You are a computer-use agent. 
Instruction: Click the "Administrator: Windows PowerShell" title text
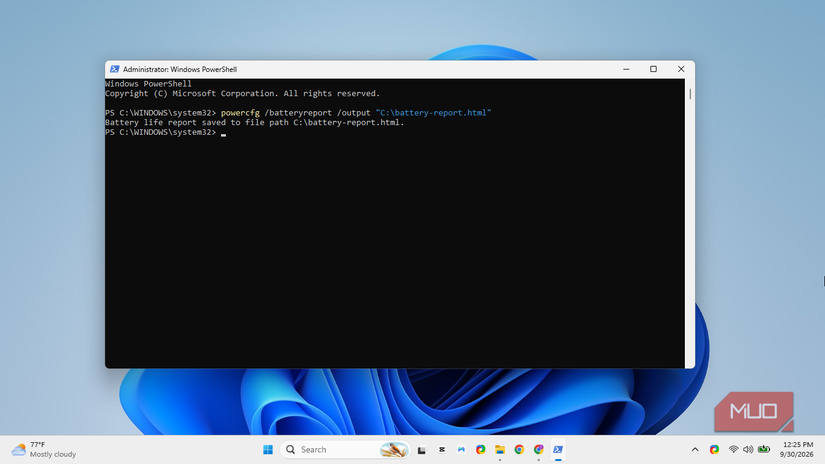180,69
